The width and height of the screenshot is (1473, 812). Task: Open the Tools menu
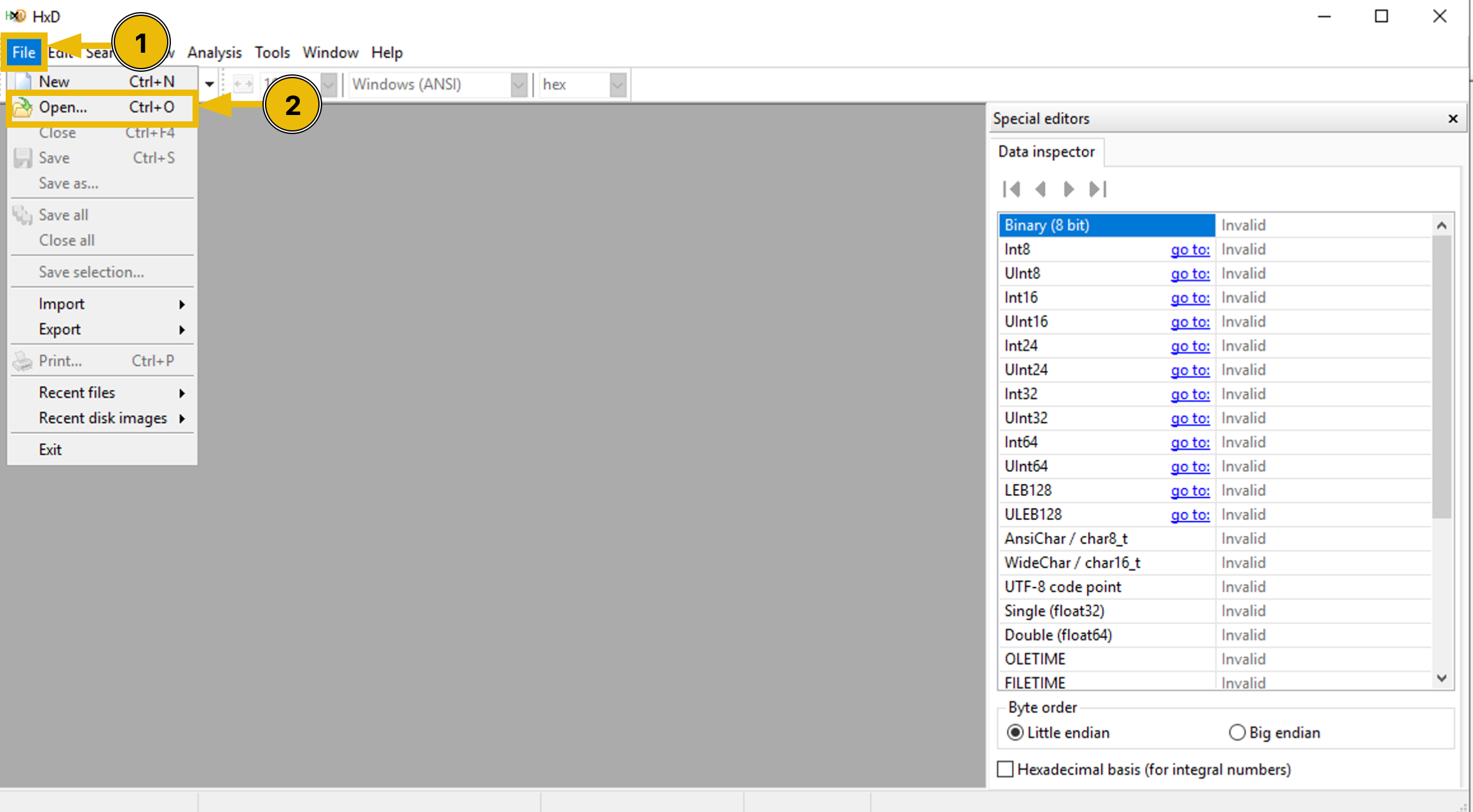click(x=272, y=53)
